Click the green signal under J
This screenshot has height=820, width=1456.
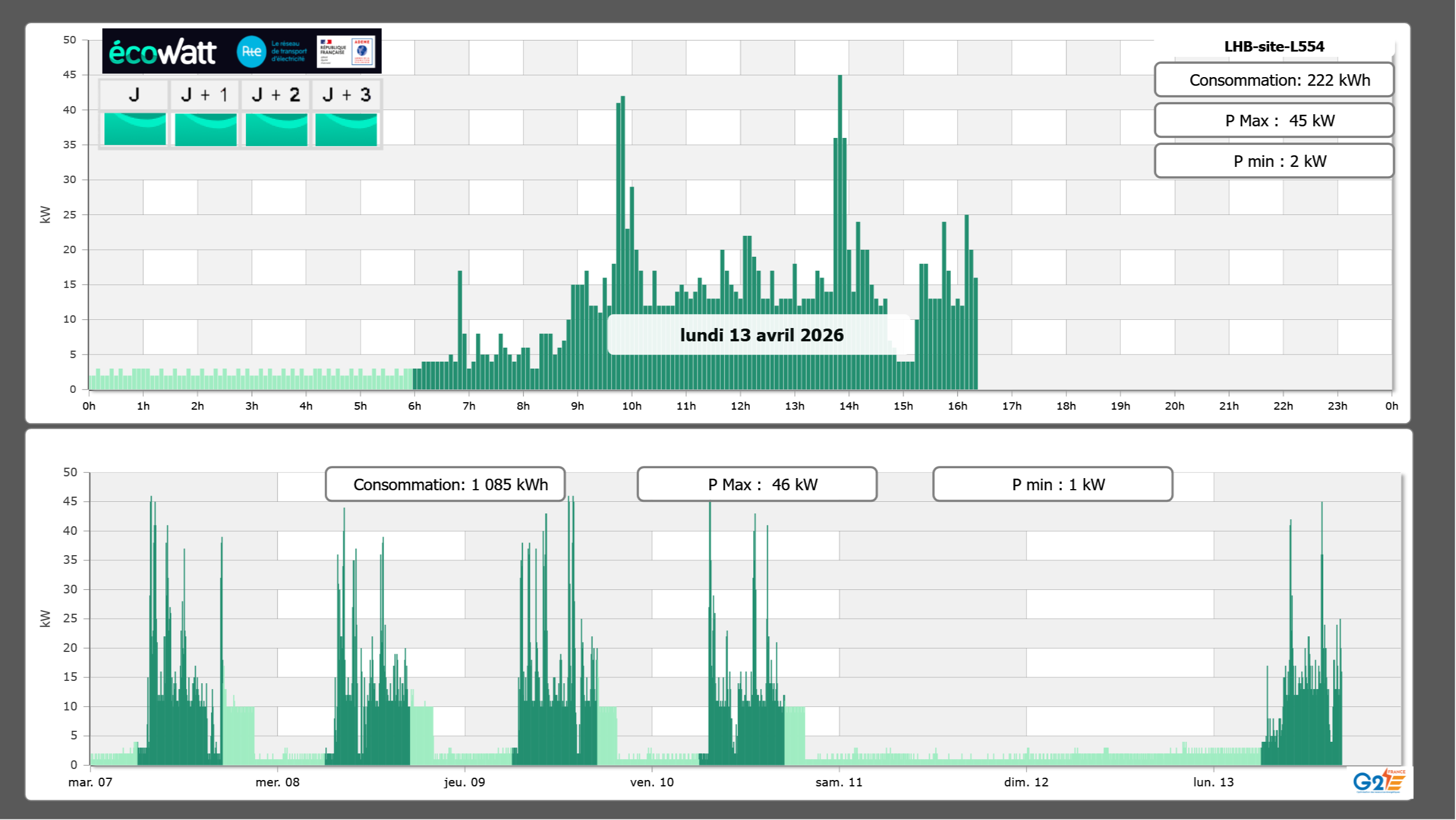click(x=135, y=129)
